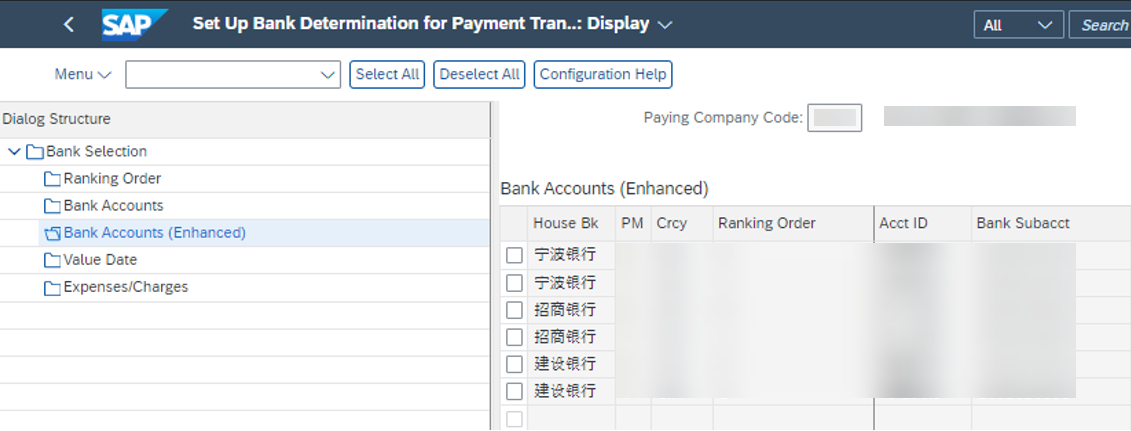Image resolution: width=1131 pixels, height=431 pixels.
Task: Collapse the Bank Selection tree node
Action: [14, 152]
